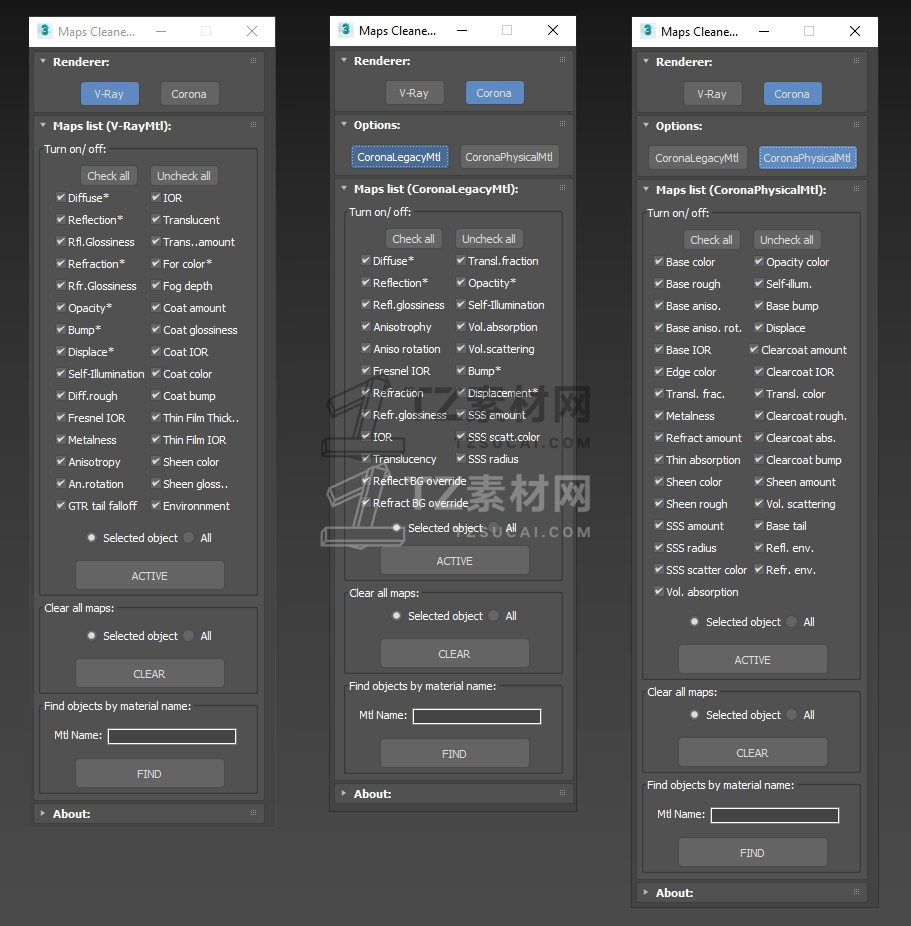Toggle Anisotrophy checkbox in middle window
The image size is (911, 926).
coord(365,326)
